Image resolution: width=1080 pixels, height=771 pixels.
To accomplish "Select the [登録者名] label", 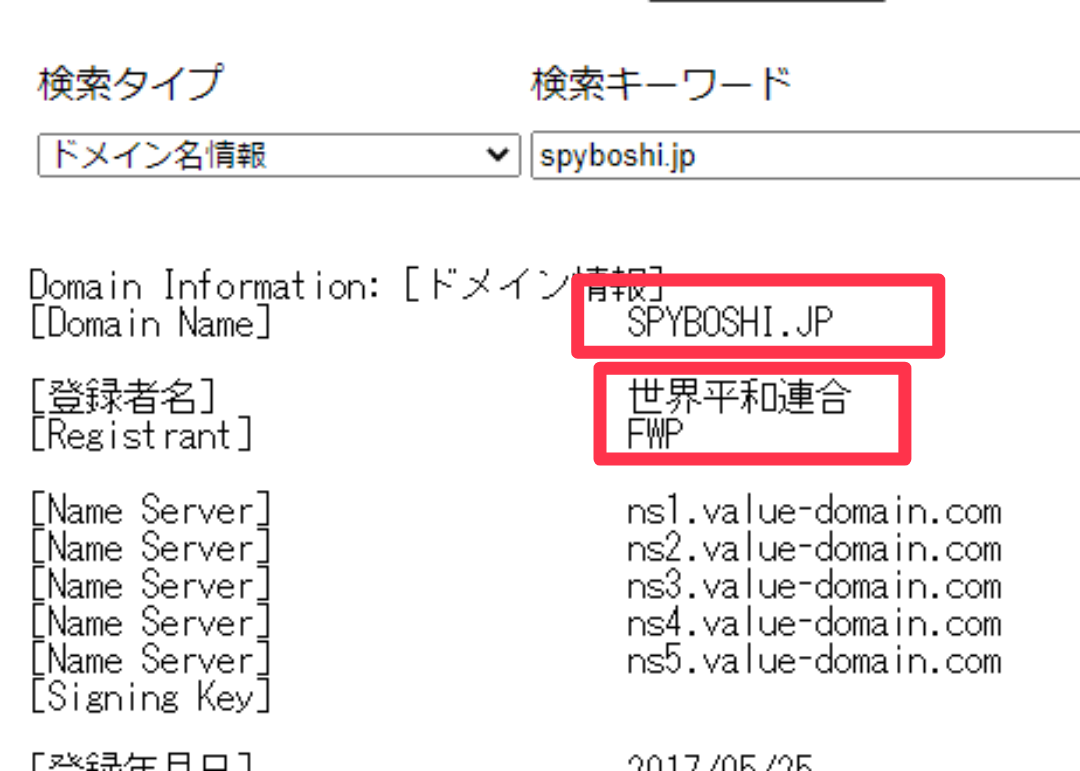I will click(123, 397).
